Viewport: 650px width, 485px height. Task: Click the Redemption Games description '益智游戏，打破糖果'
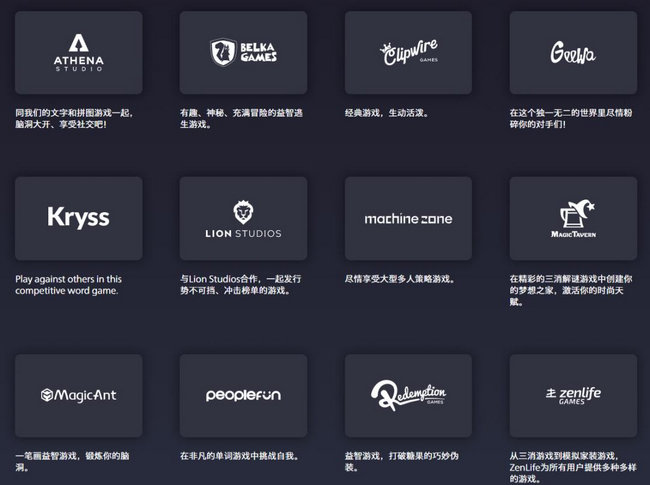coord(402,462)
